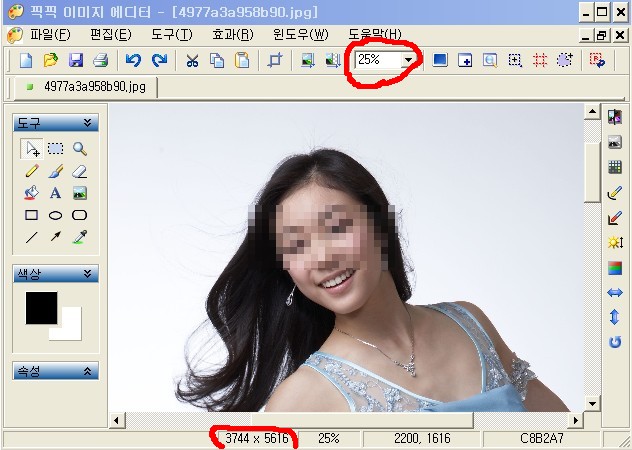
Task: Click the 25% zoom input field
Action: coord(378,60)
